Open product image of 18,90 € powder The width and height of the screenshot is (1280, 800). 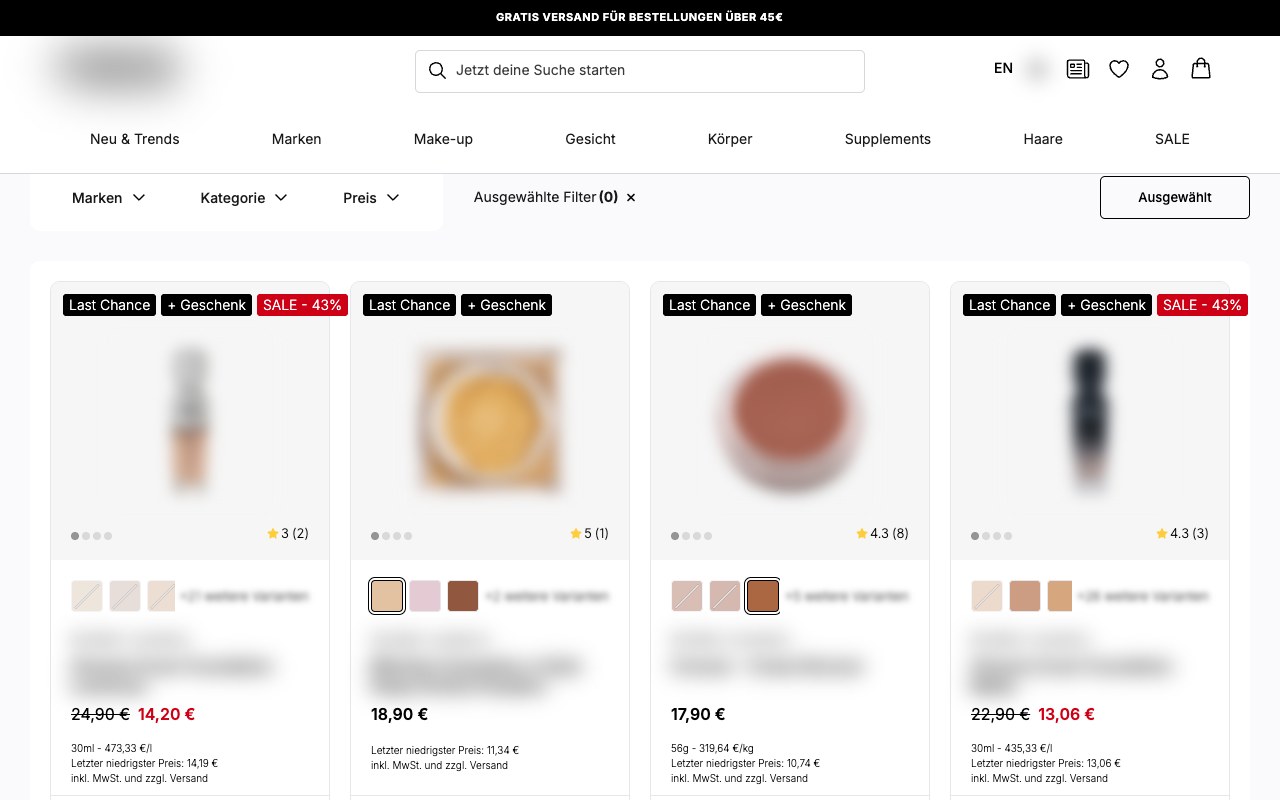[490, 420]
